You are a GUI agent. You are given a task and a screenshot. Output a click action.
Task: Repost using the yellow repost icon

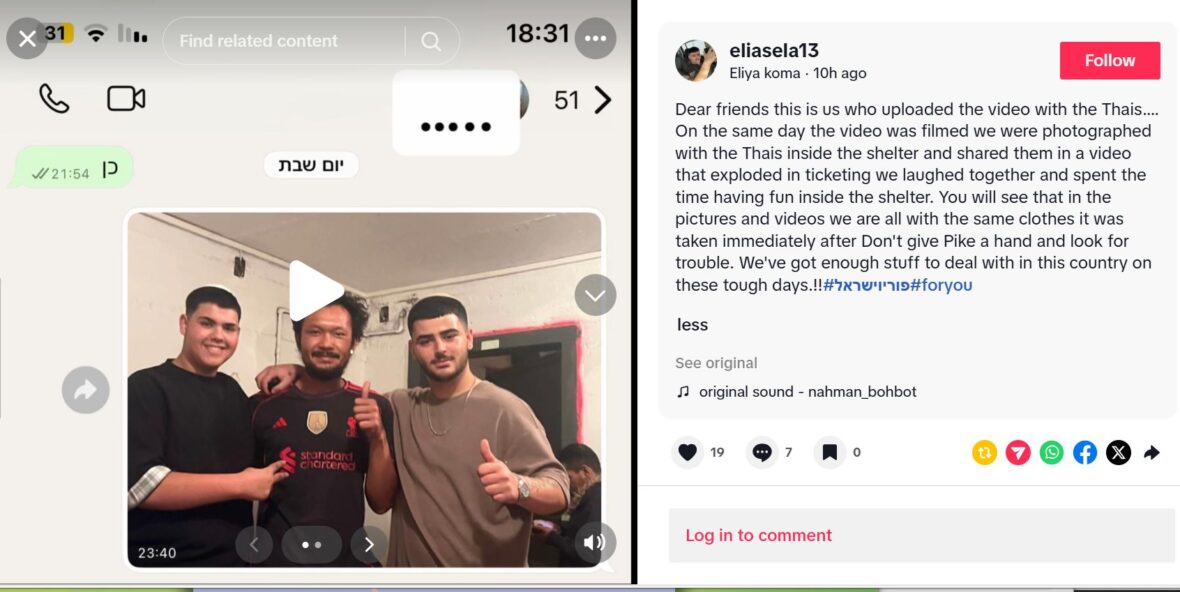[x=984, y=452]
